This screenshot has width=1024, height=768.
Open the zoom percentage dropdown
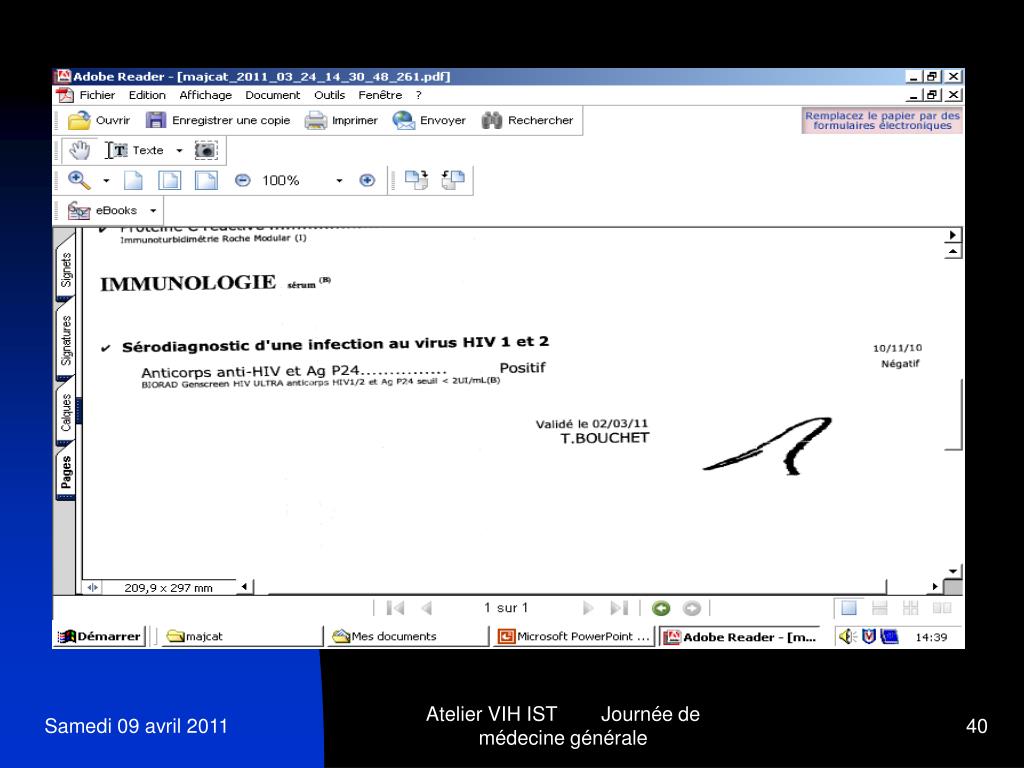click(339, 181)
